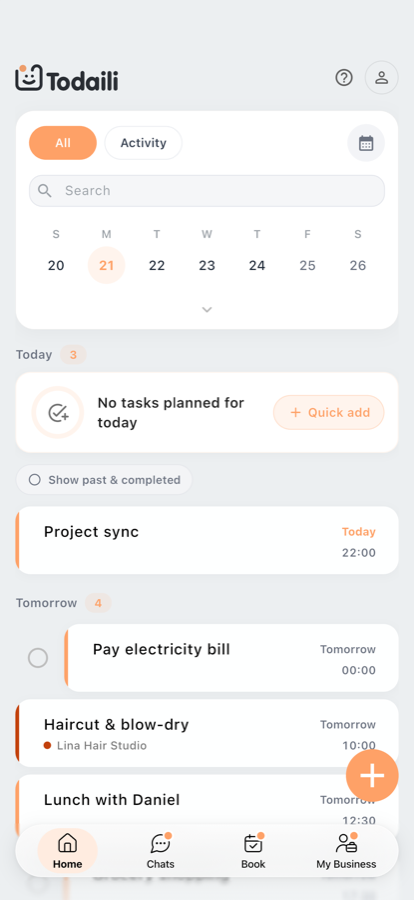Open the help question mark icon
Image resolution: width=414 pixels, height=900 pixels.
click(x=344, y=77)
